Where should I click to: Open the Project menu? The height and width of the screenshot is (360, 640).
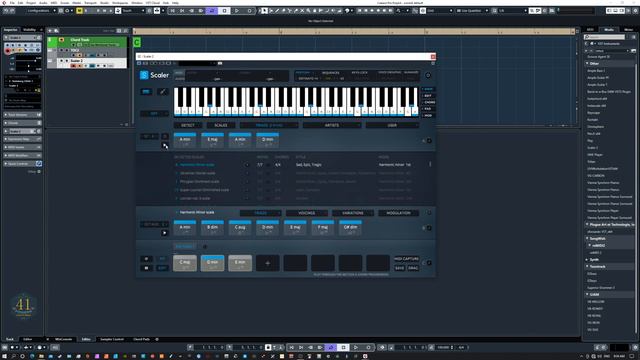[31, 2]
